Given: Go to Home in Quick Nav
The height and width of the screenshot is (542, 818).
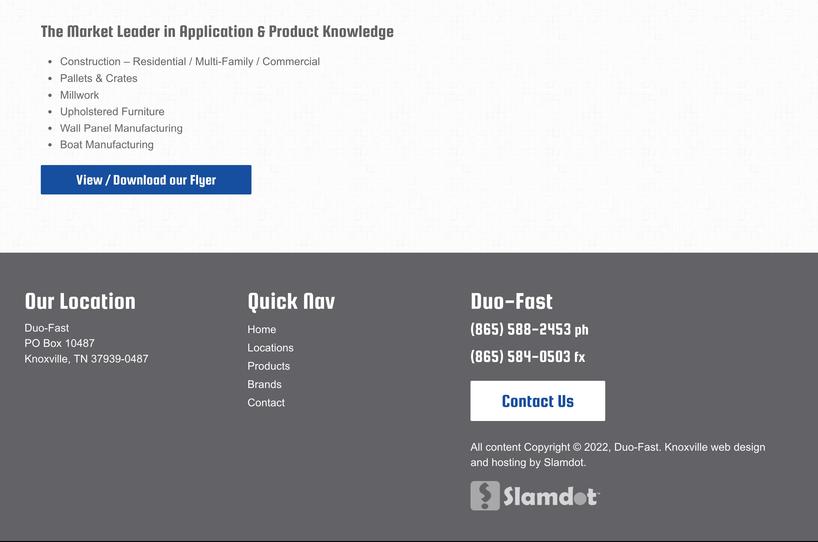Looking at the screenshot, I should 262,330.
